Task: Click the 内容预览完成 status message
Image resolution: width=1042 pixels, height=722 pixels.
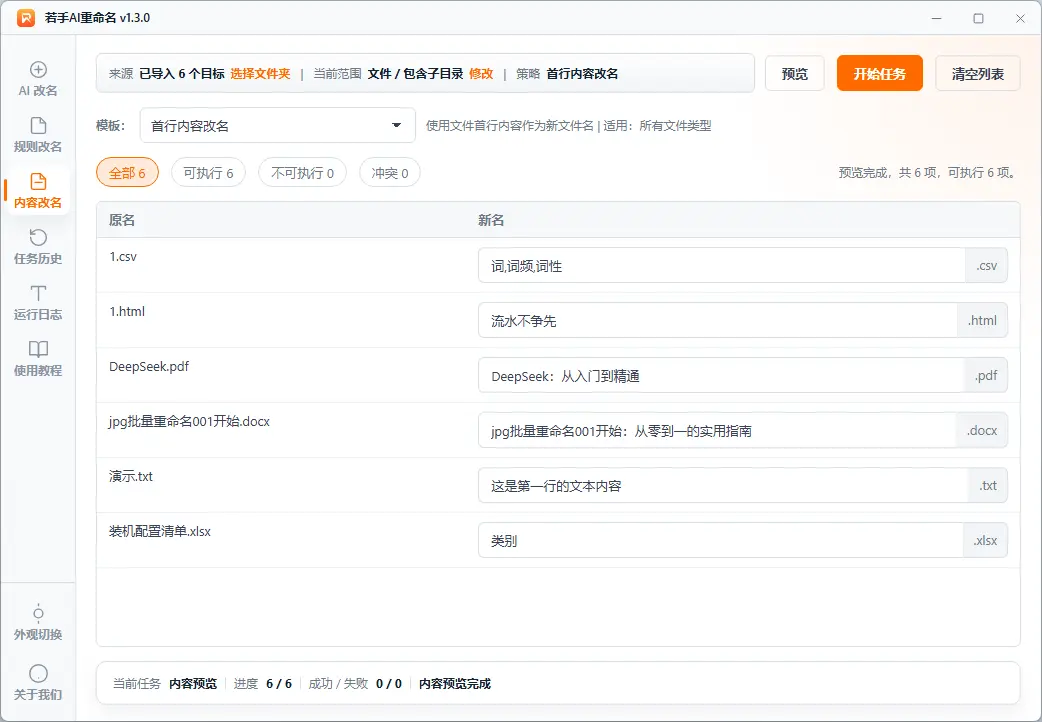Action: (455, 683)
